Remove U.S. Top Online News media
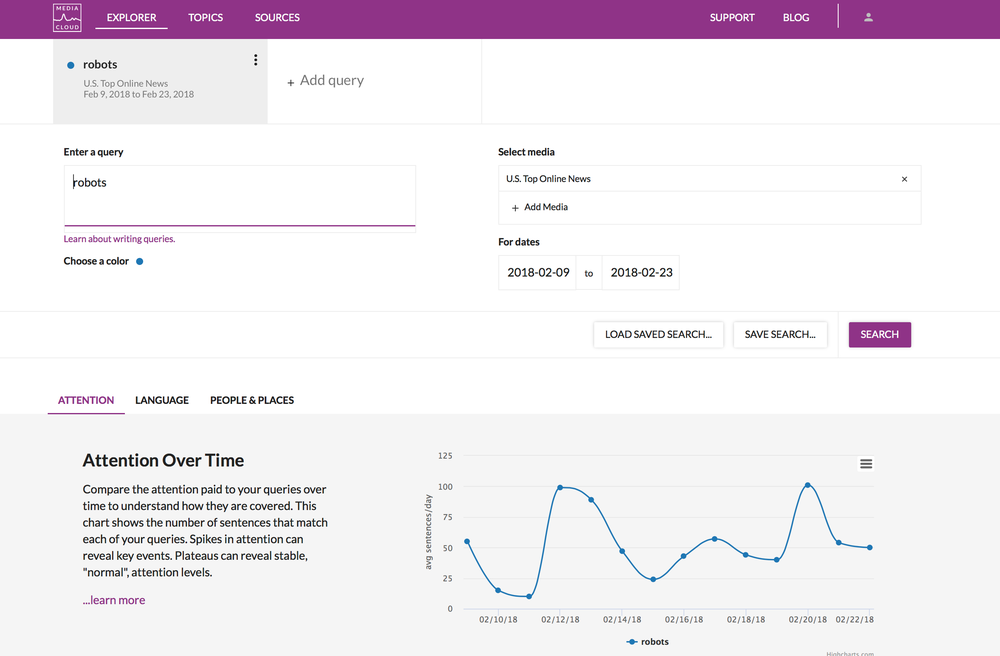Image resolution: width=1000 pixels, height=656 pixels. [904, 179]
